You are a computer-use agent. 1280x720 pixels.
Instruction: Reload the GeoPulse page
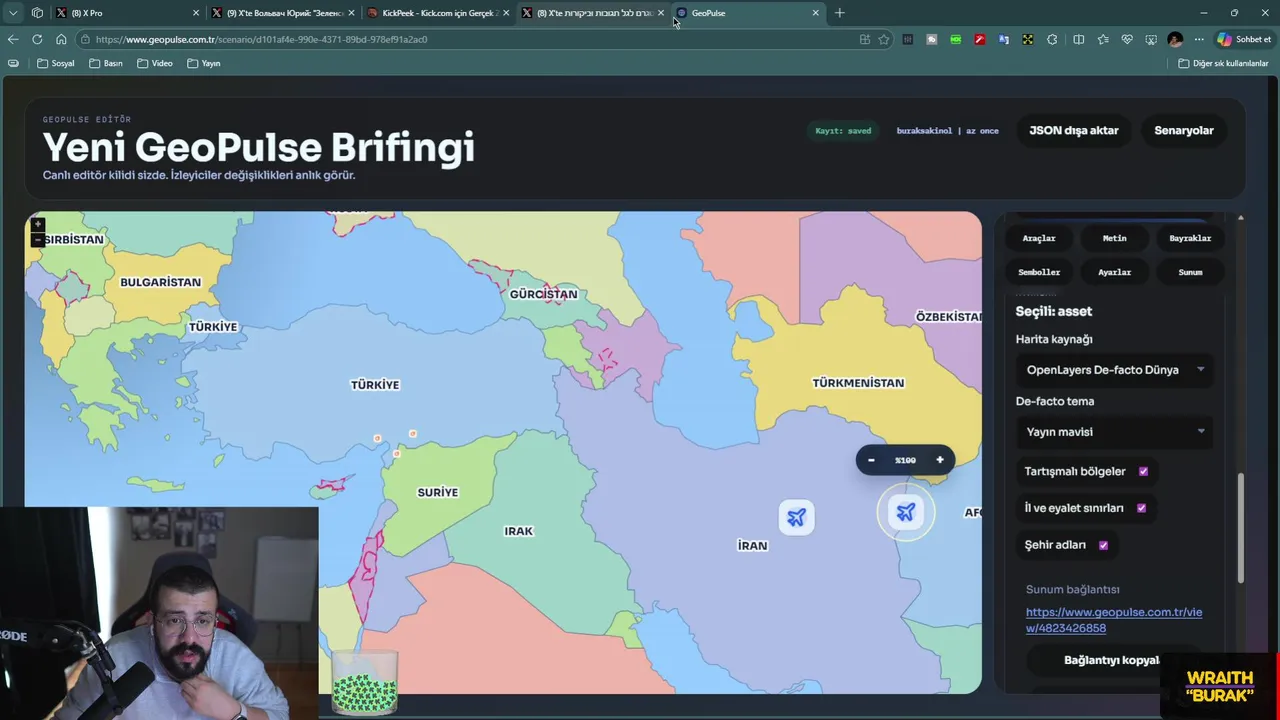pyautogui.click(x=37, y=39)
